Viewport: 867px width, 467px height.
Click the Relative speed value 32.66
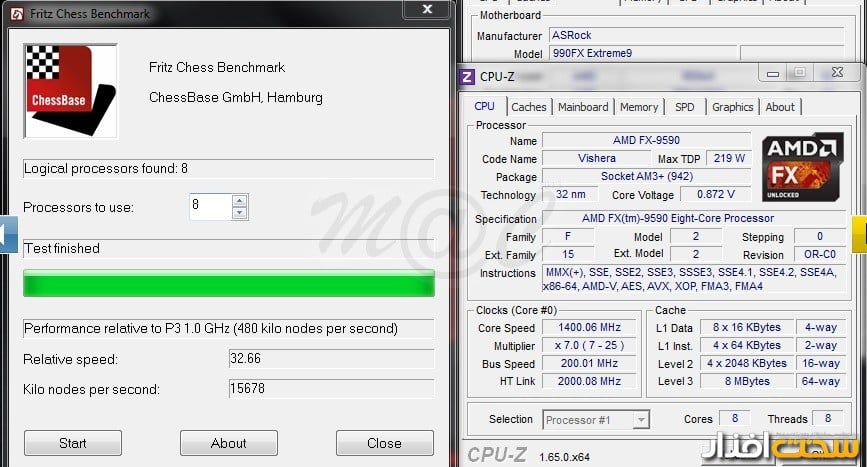332,359
